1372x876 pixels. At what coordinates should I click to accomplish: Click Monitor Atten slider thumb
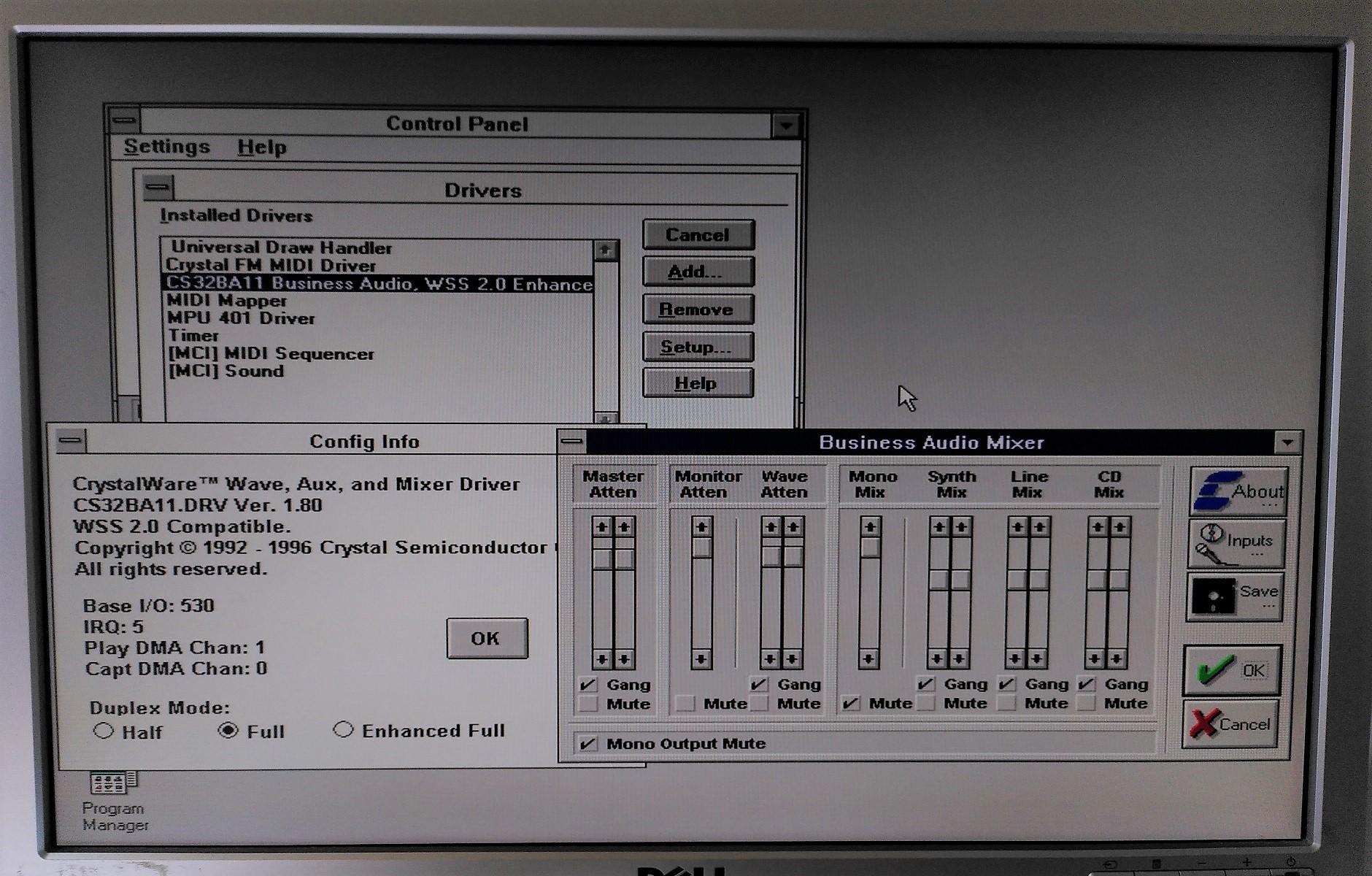click(x=701, y=547)
